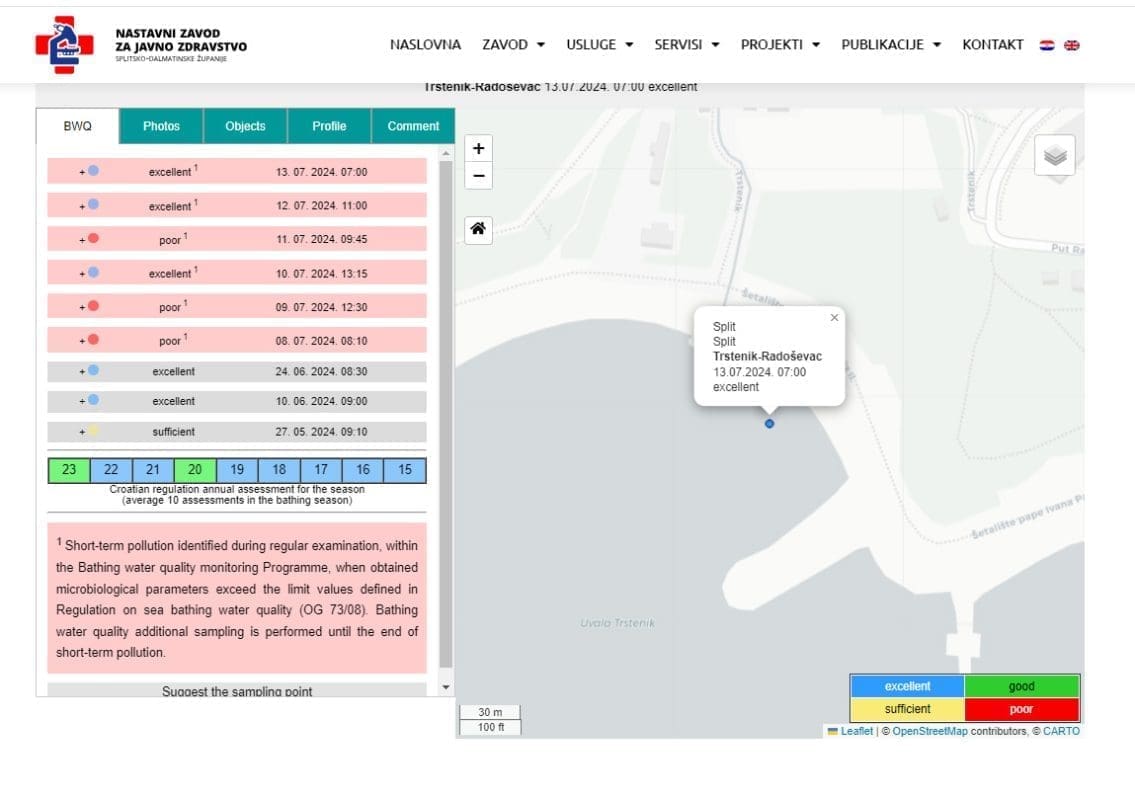Expand the 13. 07. 2024. 07:00 excellent row

point(83,172)
